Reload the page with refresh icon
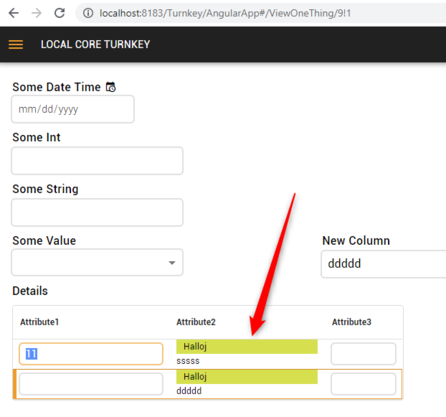This screenshot has width=446, height=417. (59, 13)
